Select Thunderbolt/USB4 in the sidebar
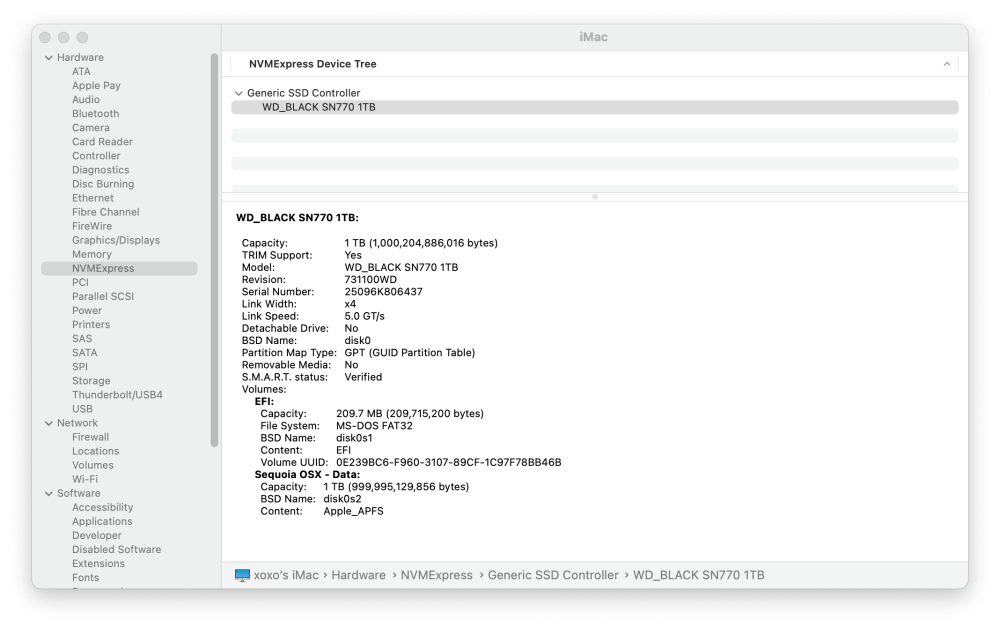 (117, 395)
